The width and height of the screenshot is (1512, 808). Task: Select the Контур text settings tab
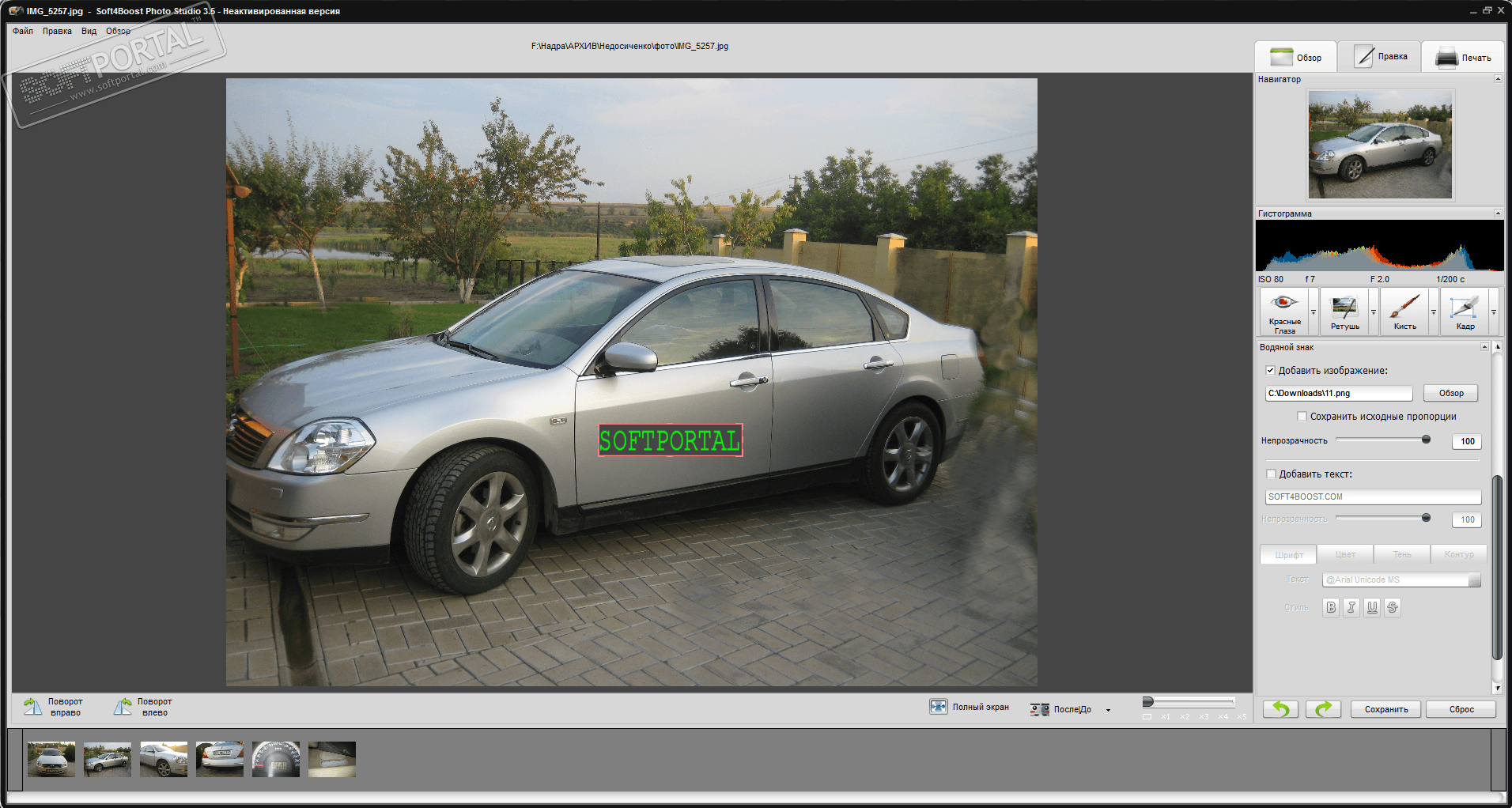[1459, 554]
